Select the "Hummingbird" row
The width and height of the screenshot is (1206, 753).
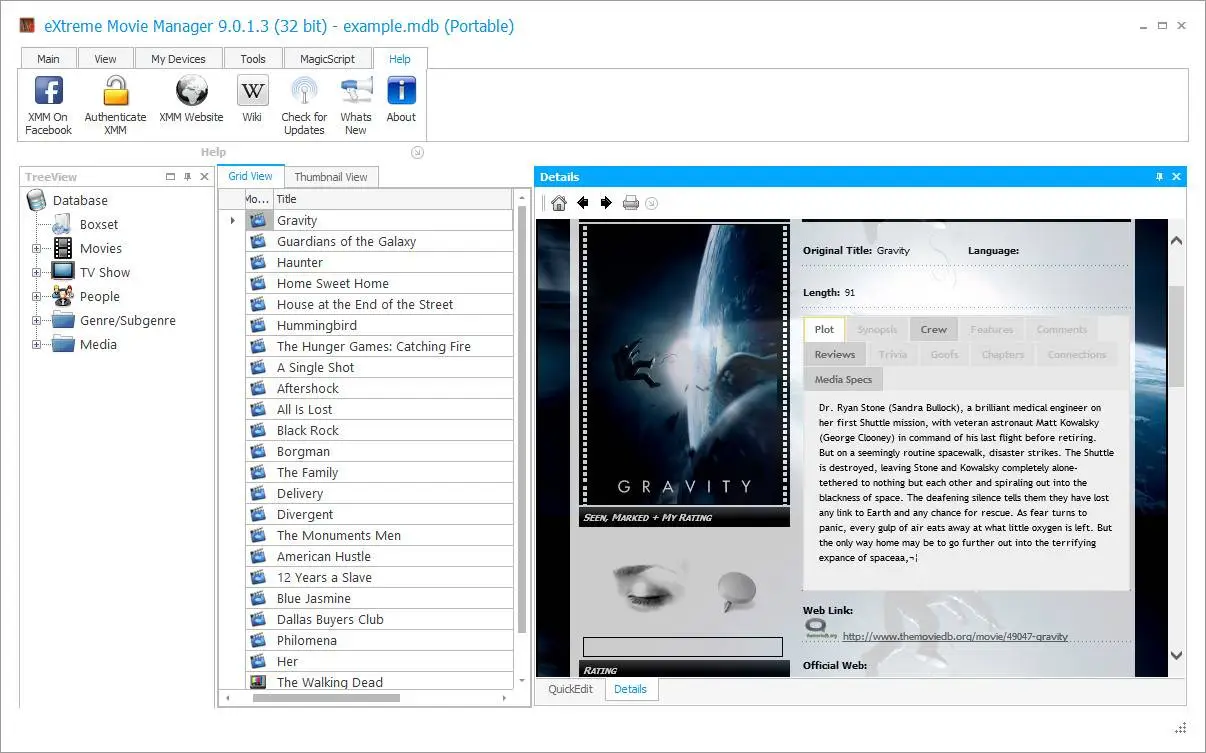[x=380, y=325]
